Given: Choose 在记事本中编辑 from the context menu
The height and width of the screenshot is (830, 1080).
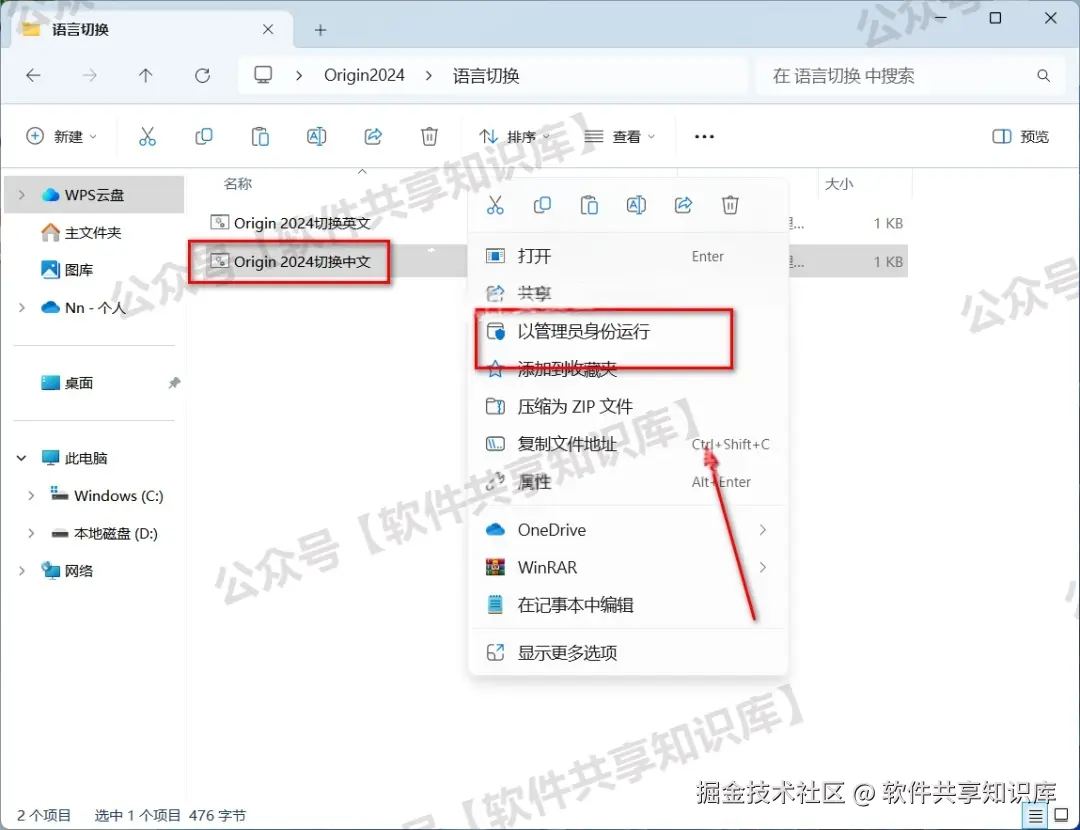Looking at the screenshot, I should (x=628, y=605).
